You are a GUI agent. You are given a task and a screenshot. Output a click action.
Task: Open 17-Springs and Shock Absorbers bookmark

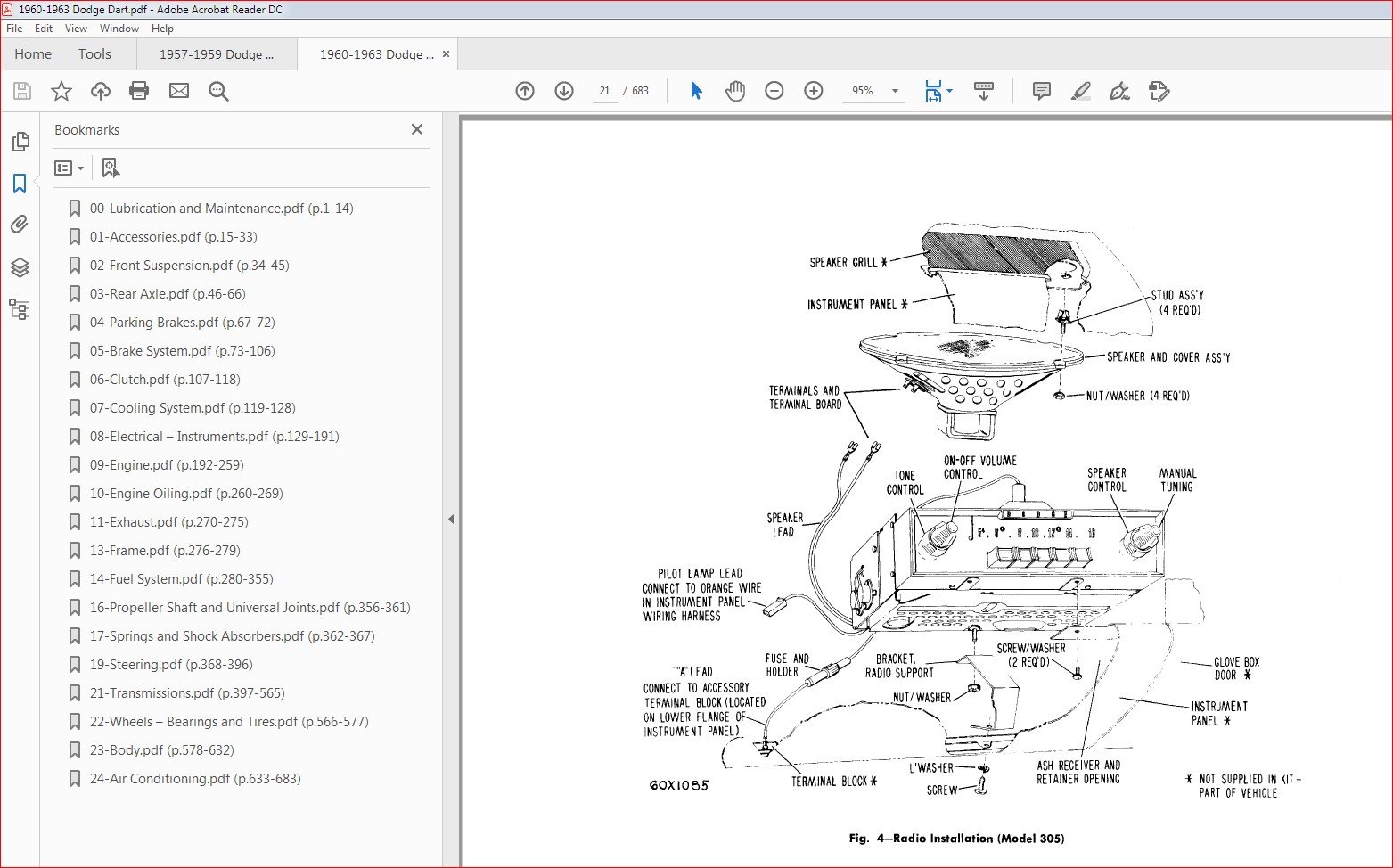(232, 636)
